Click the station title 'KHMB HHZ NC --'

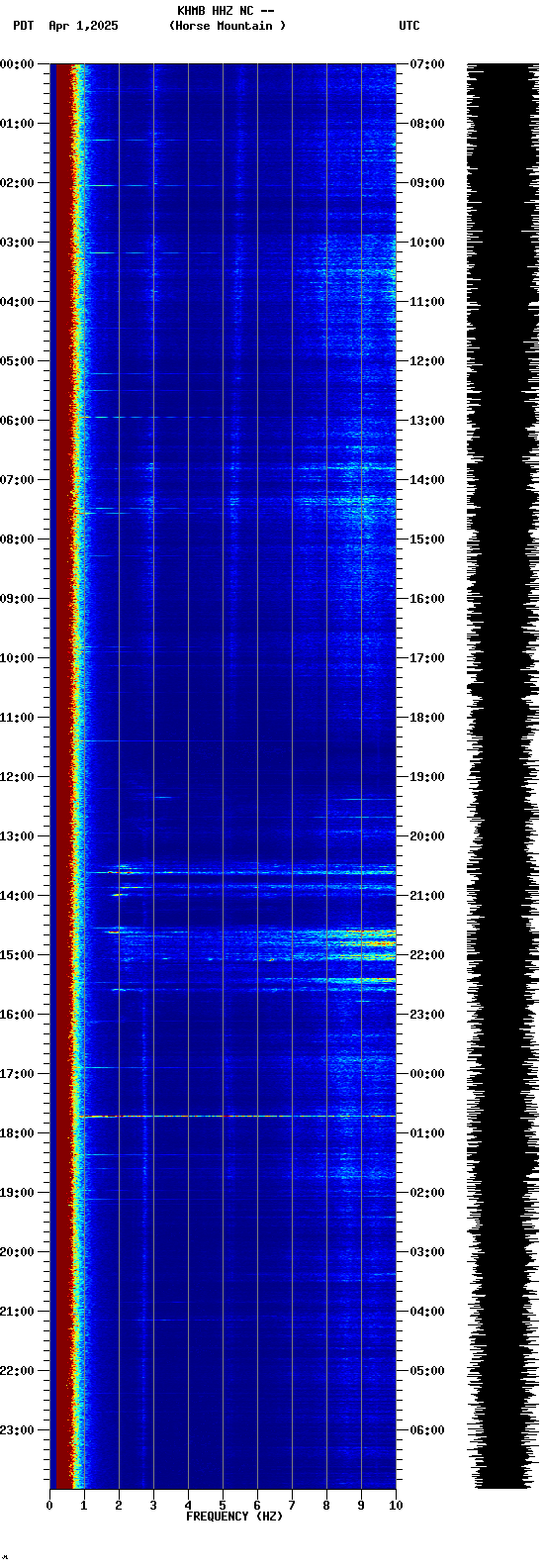point(226,11)
